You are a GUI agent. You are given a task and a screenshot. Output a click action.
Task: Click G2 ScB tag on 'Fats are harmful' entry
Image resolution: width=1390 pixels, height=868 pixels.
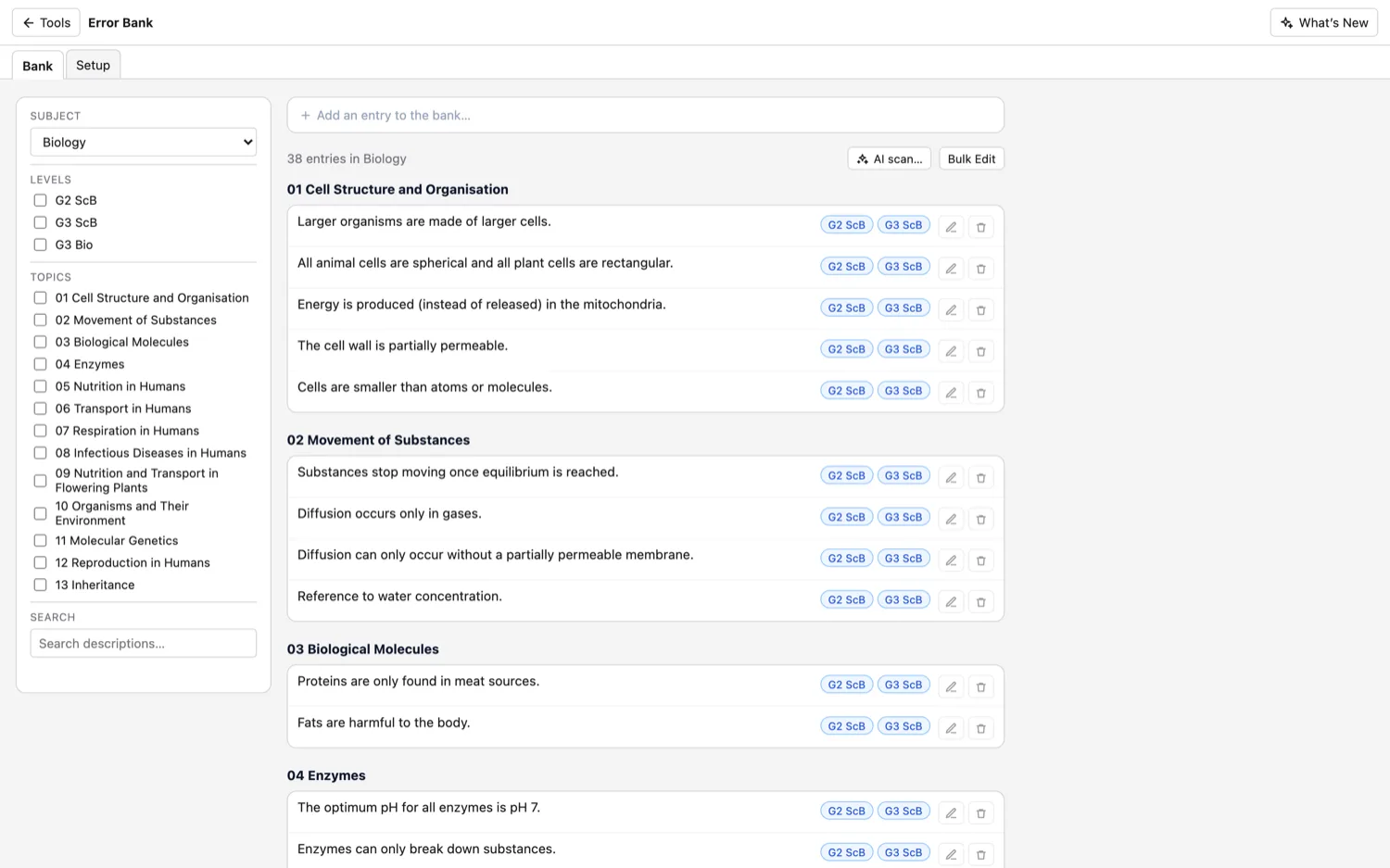(846, 726)
